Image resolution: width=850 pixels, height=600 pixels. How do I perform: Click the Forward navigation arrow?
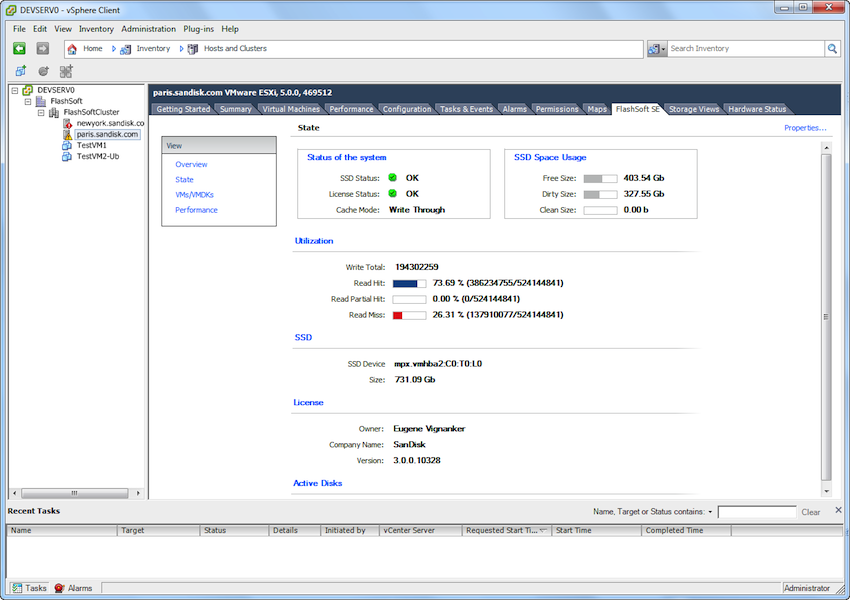click(42, 49)
